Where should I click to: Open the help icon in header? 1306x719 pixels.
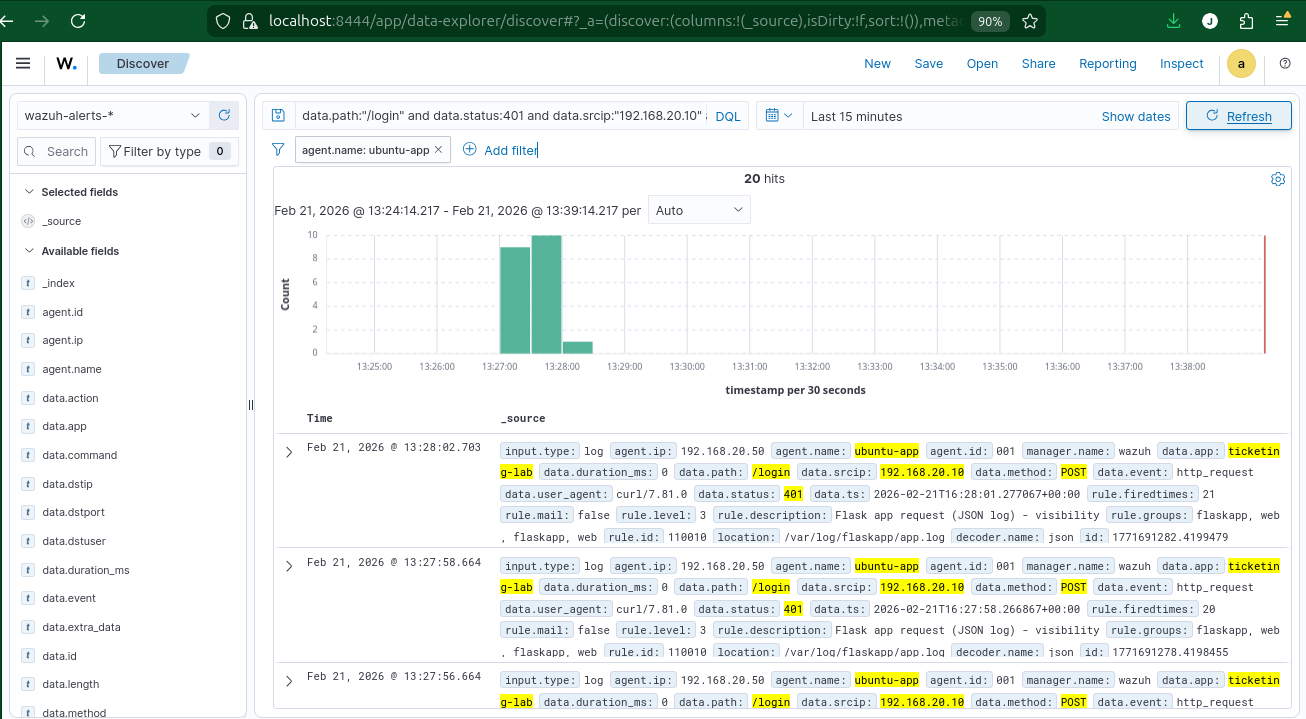coord(1285,64)
